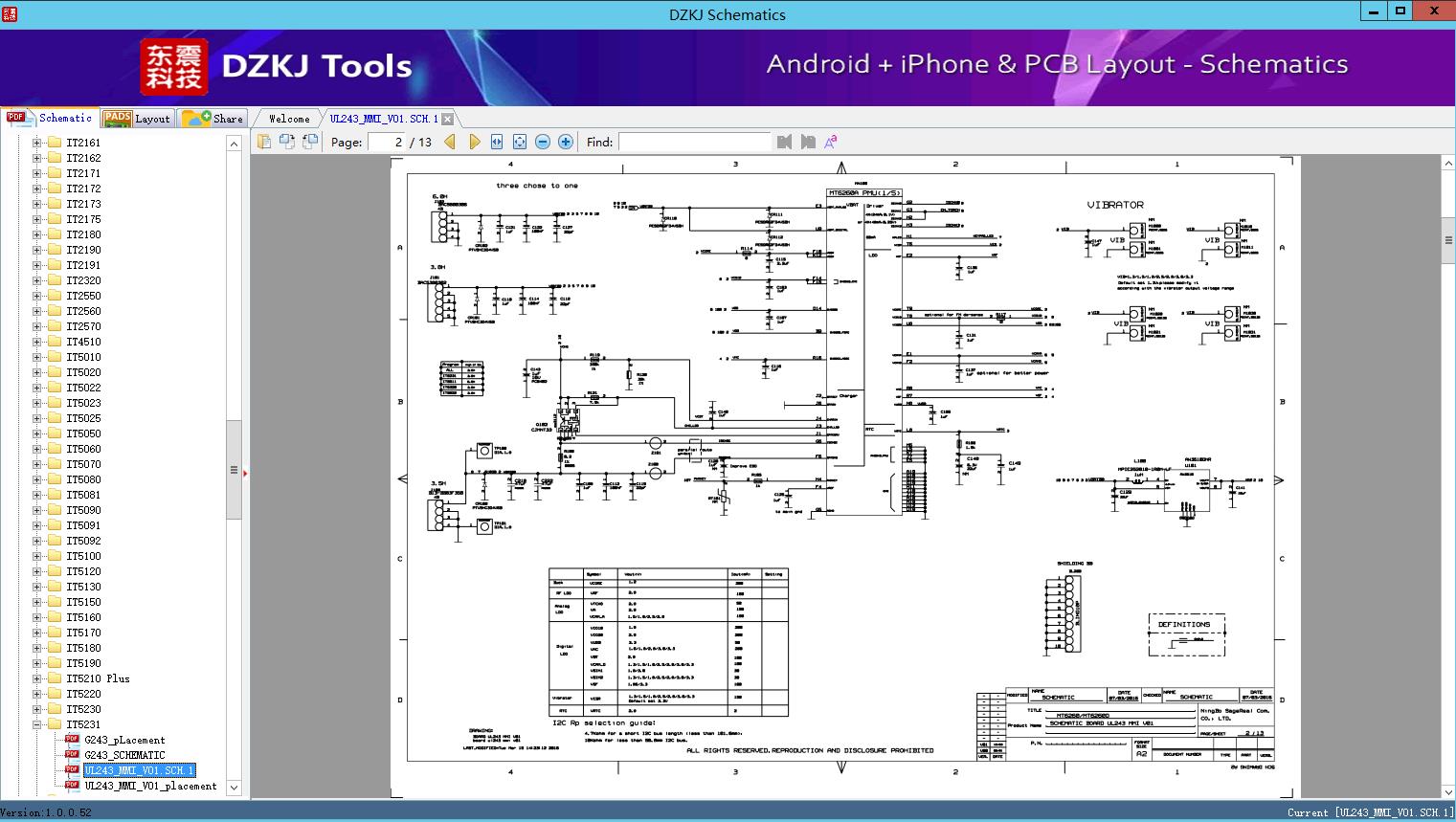Click the find previous icon
1456x822 pixels.
(x=785, y=142)
